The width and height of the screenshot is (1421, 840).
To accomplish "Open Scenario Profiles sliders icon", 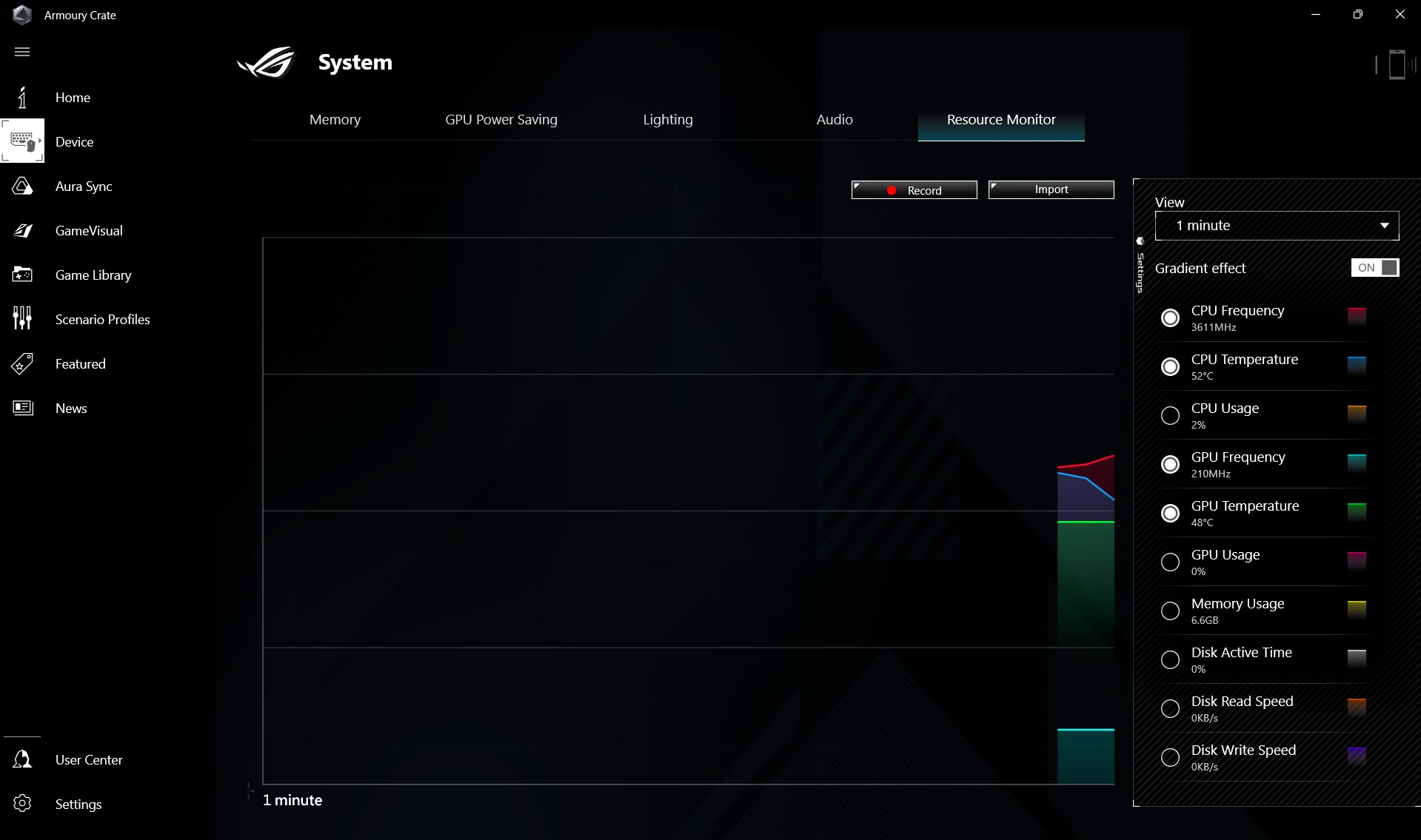I will (22, 319).
